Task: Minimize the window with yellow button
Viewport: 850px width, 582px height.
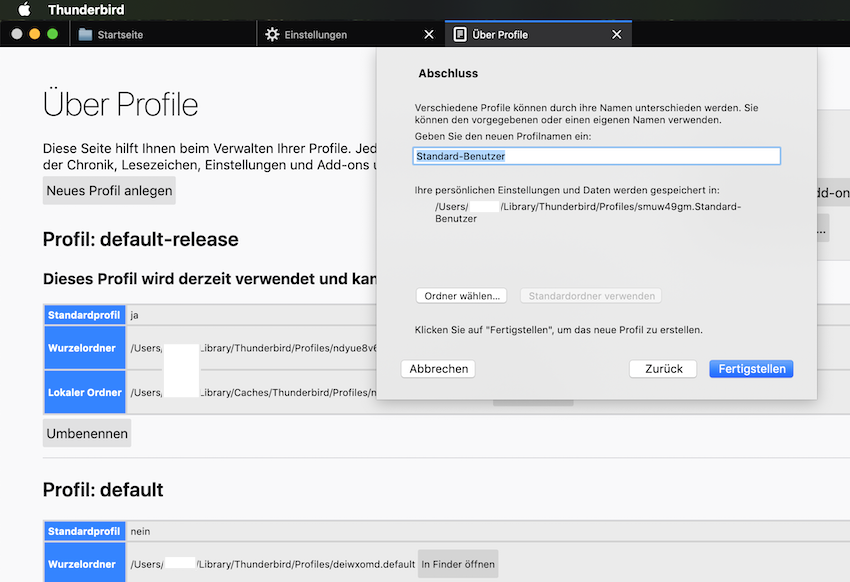Action: 35,34
